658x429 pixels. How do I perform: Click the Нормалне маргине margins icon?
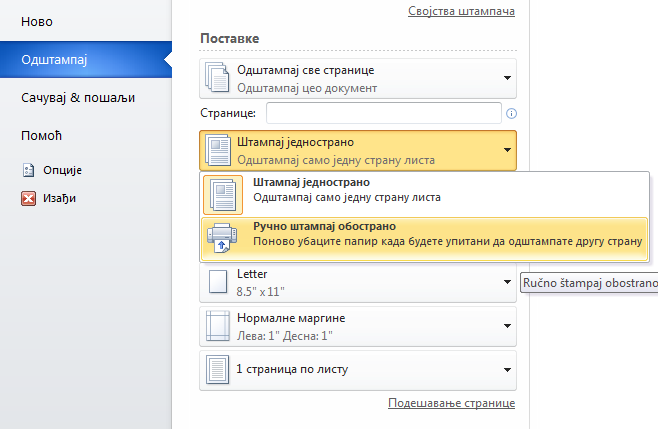218,326
